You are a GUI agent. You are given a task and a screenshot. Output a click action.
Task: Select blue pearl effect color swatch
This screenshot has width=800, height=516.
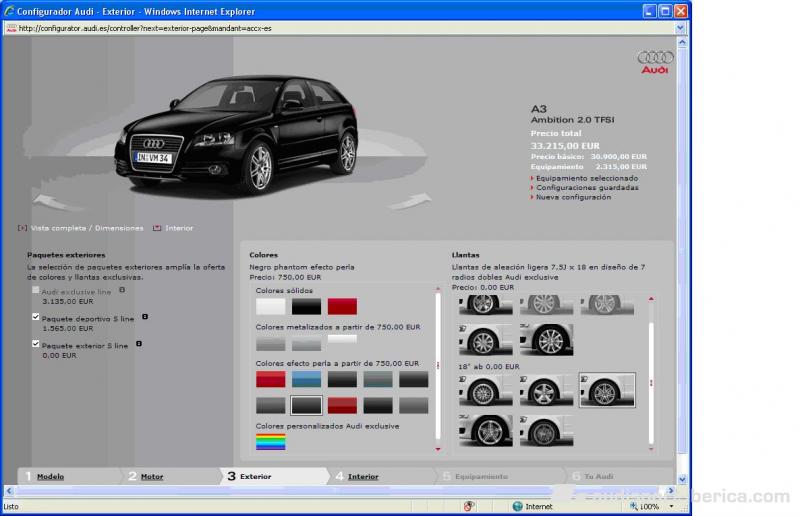coord(306,379)
